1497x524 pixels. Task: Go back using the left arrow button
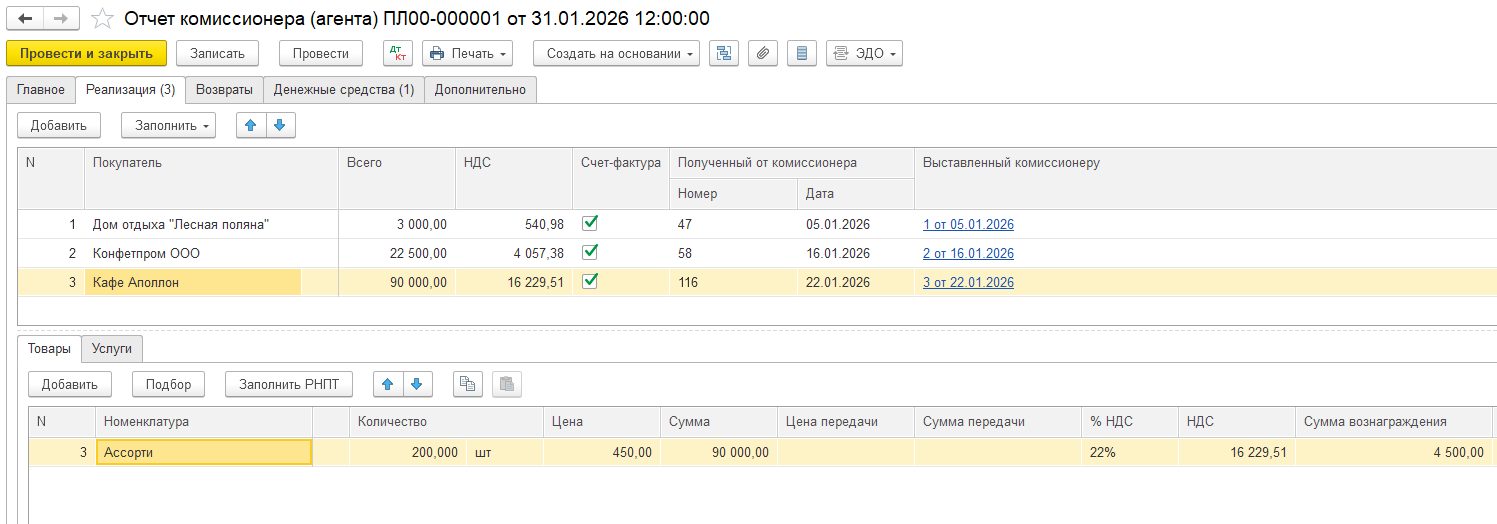click(x=26, y=19)
